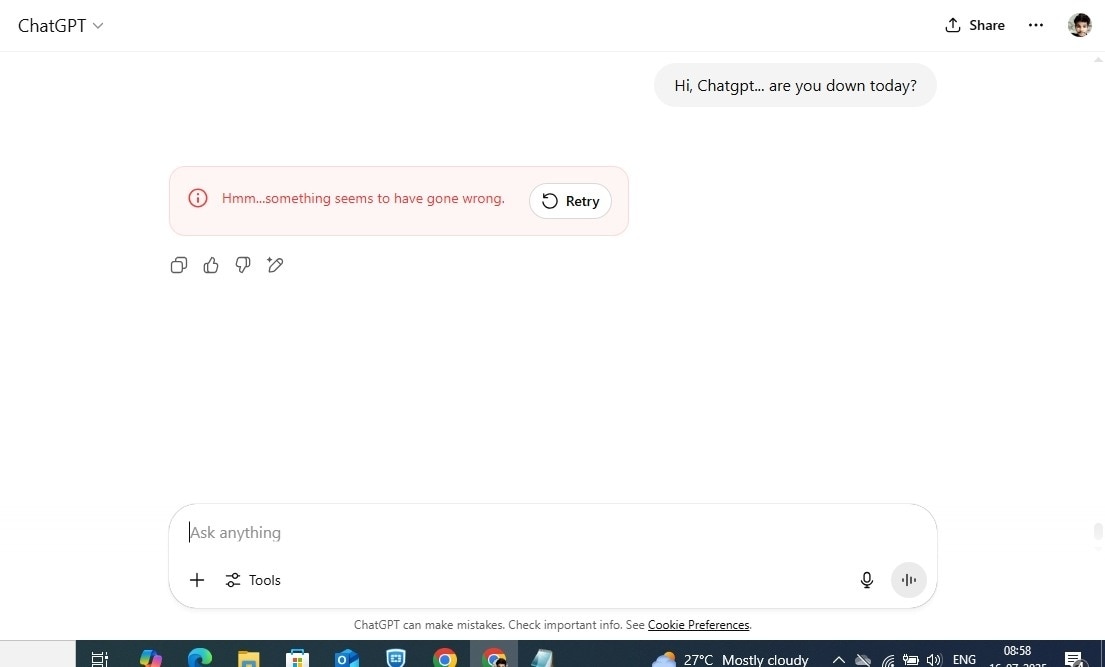Open the Cookie Preferences link

click(x=698, y=625)
